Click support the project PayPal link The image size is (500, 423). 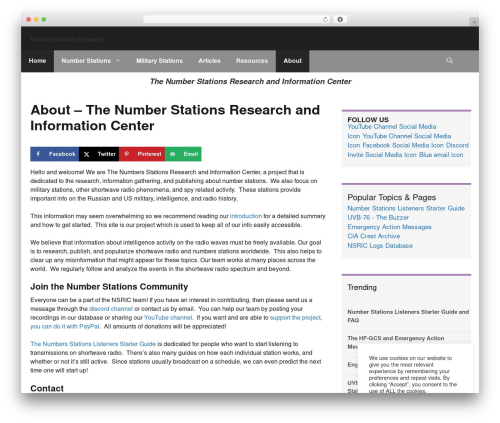[176, 322]
